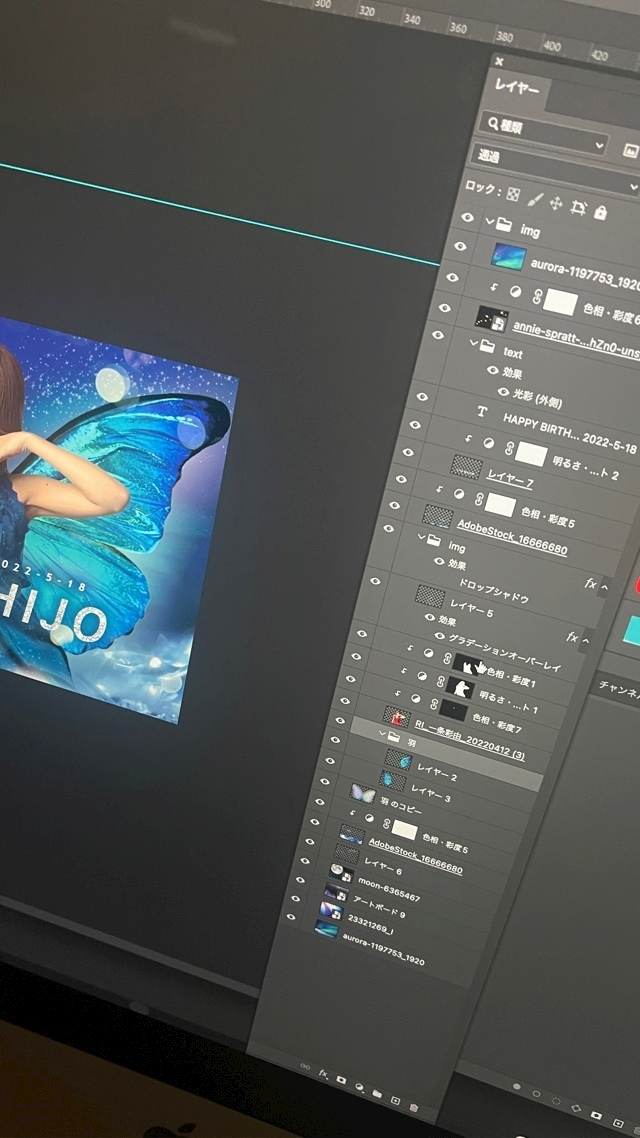The width and height of the screenshot is (640, 1138).
Task: Click the cyan color swatch right of Layers panel
Action: (630, 631)
